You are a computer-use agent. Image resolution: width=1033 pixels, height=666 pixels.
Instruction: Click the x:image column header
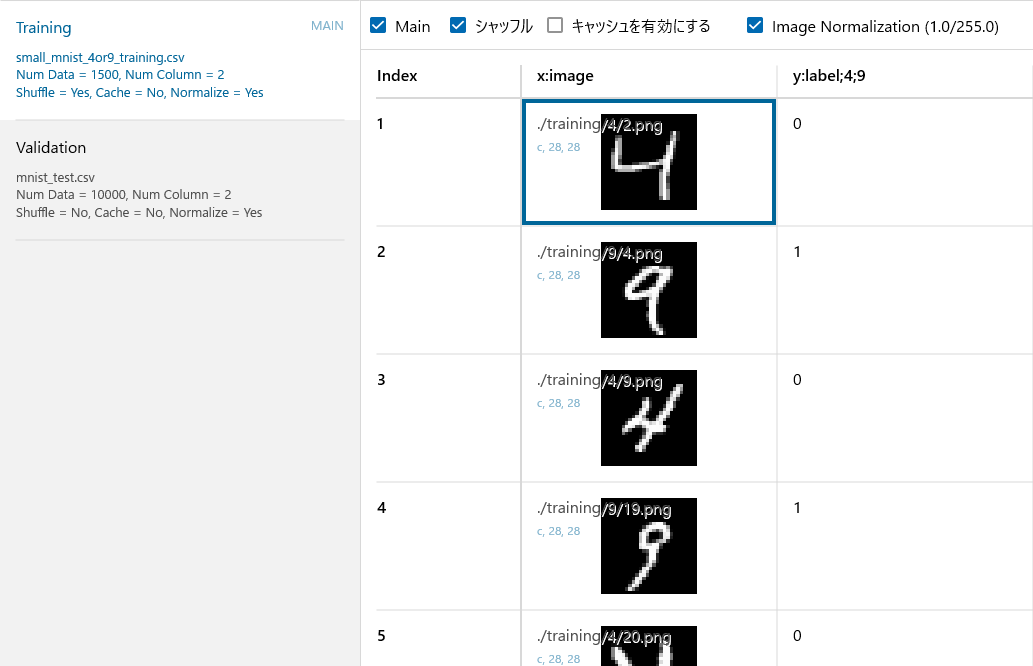[x=566, y=75]
